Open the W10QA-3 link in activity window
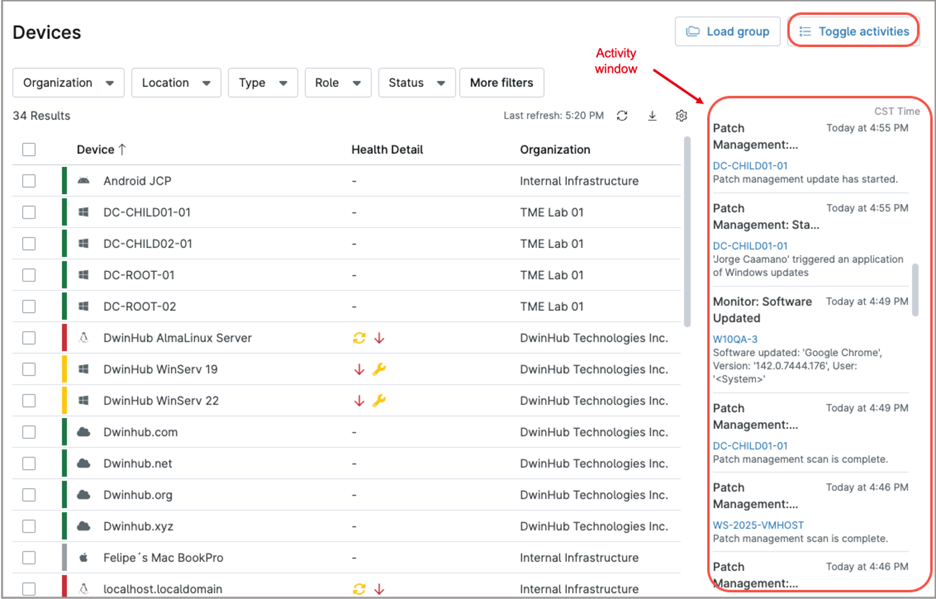 click(735, 339)
